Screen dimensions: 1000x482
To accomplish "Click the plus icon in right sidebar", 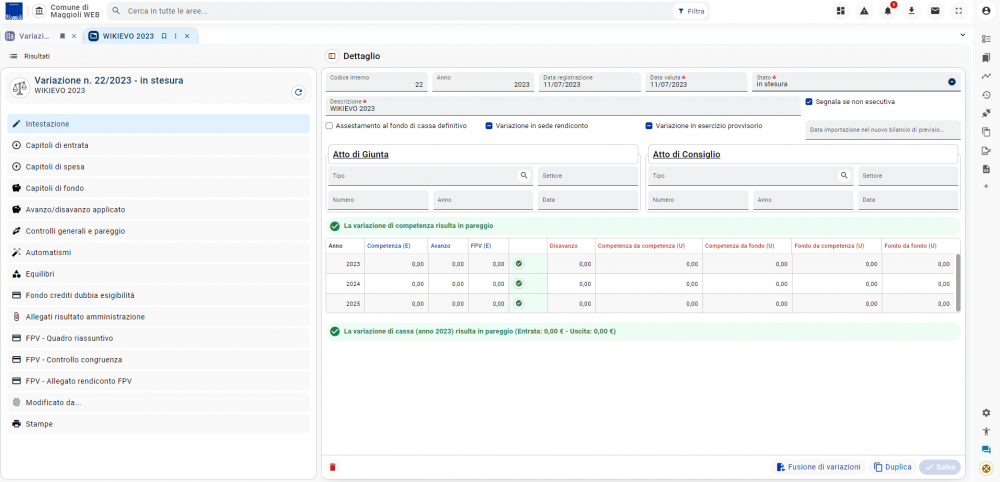I will pos(986,186).
